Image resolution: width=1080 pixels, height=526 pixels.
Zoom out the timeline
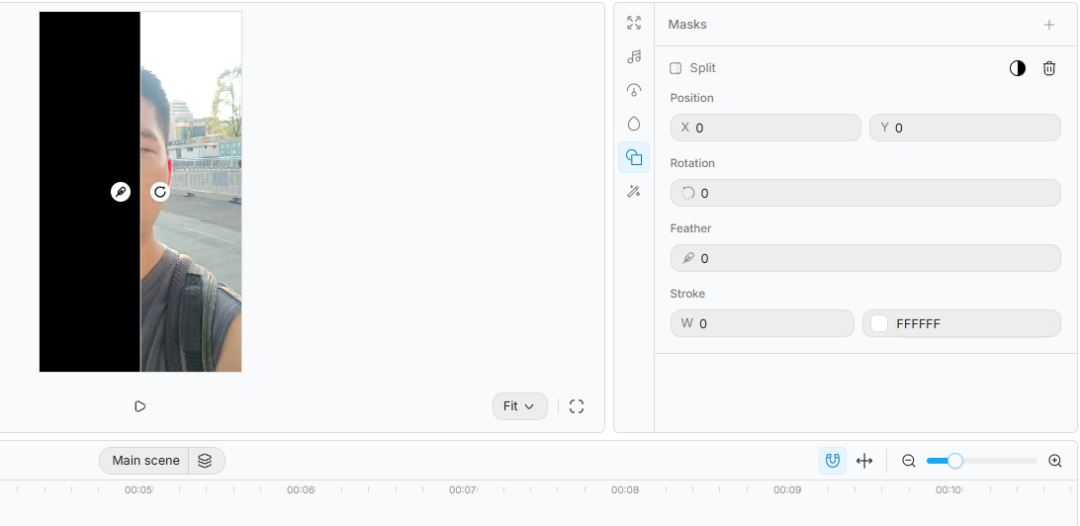908,461
